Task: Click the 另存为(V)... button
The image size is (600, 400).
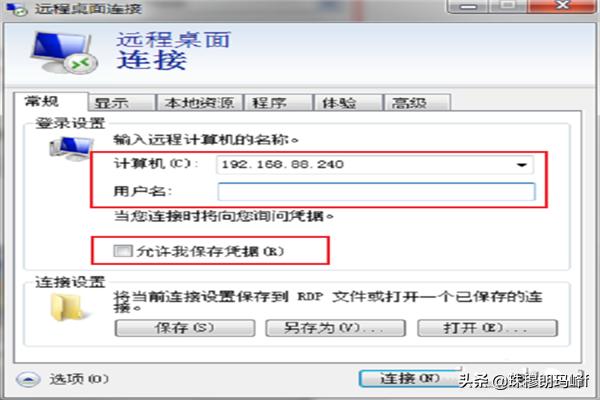Action: pyautogui.click(x=336, y=328)
